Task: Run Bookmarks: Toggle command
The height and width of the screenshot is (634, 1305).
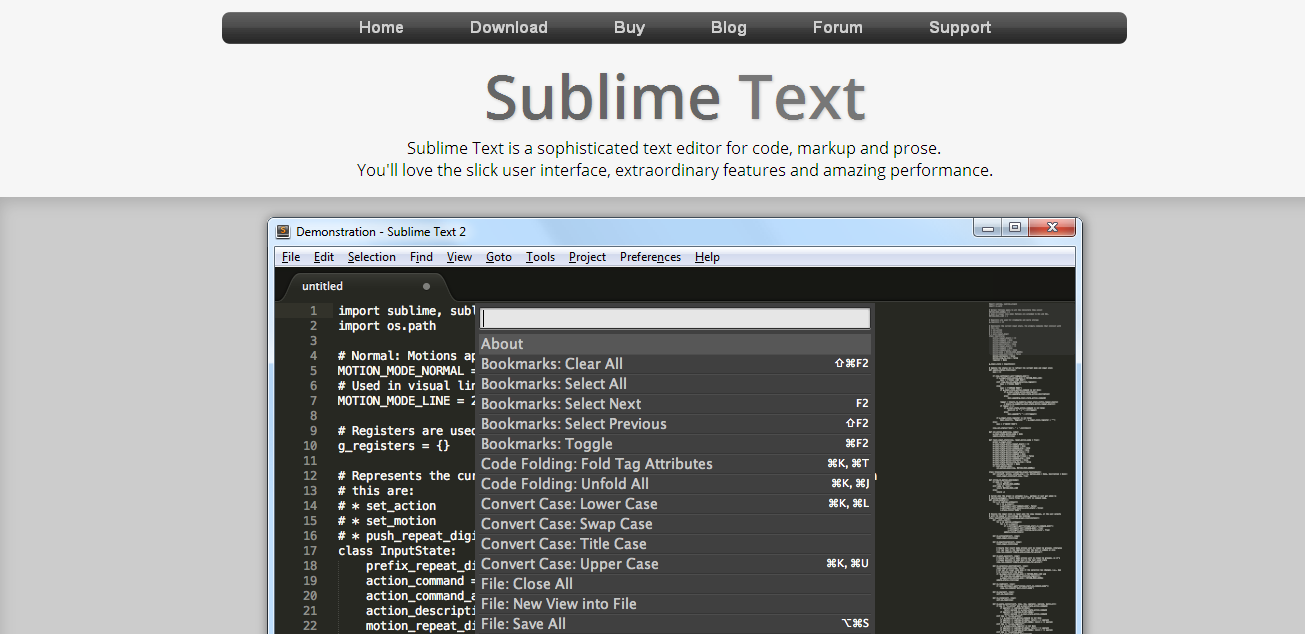Action: click(x=675, y=444)
